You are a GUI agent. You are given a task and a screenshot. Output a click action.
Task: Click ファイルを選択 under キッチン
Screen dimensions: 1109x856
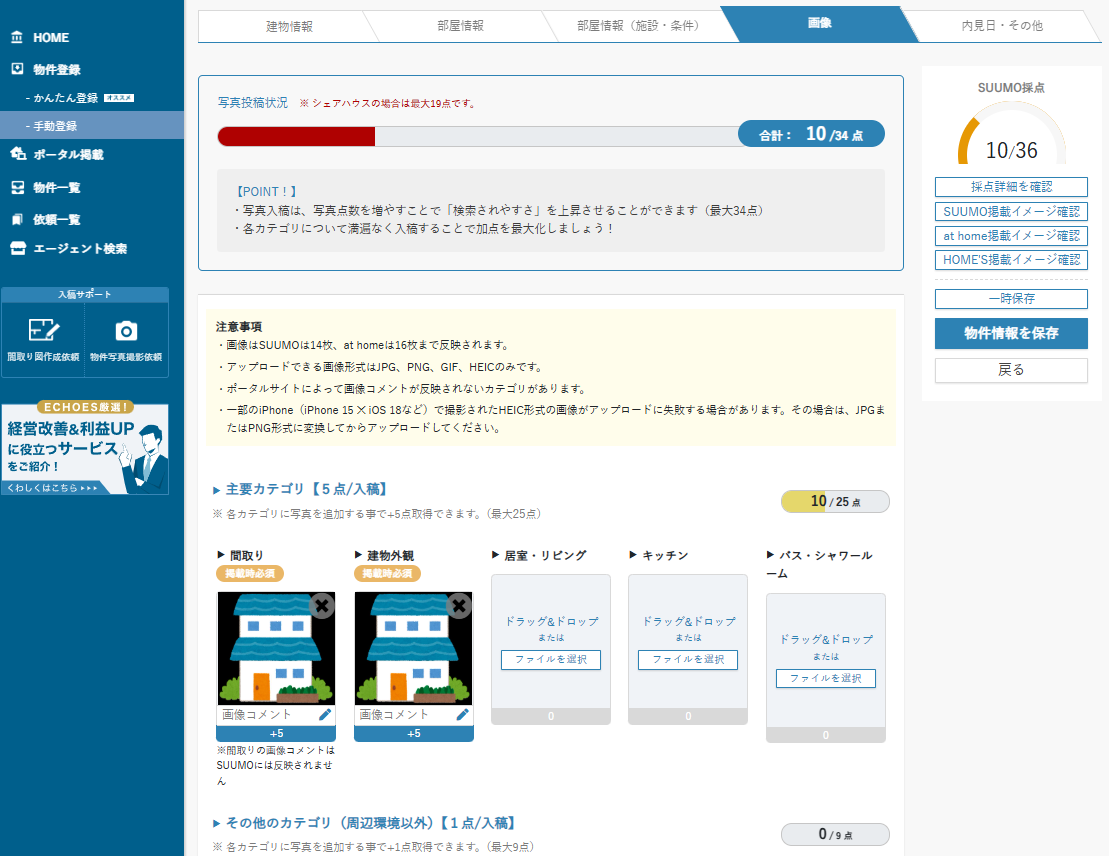click(688, 660)
